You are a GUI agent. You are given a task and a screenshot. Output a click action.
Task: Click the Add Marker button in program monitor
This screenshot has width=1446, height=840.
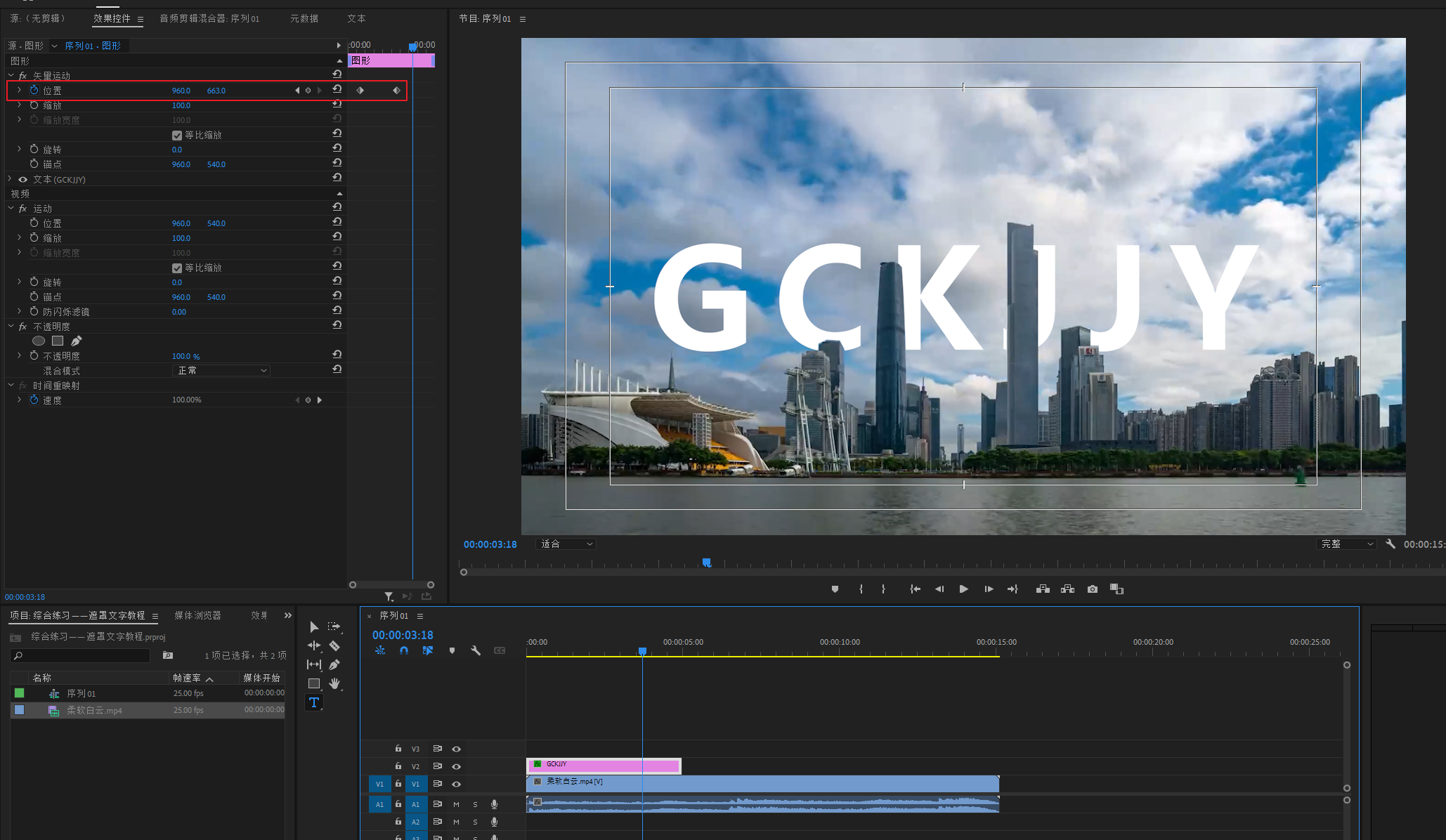coord(835,589)
